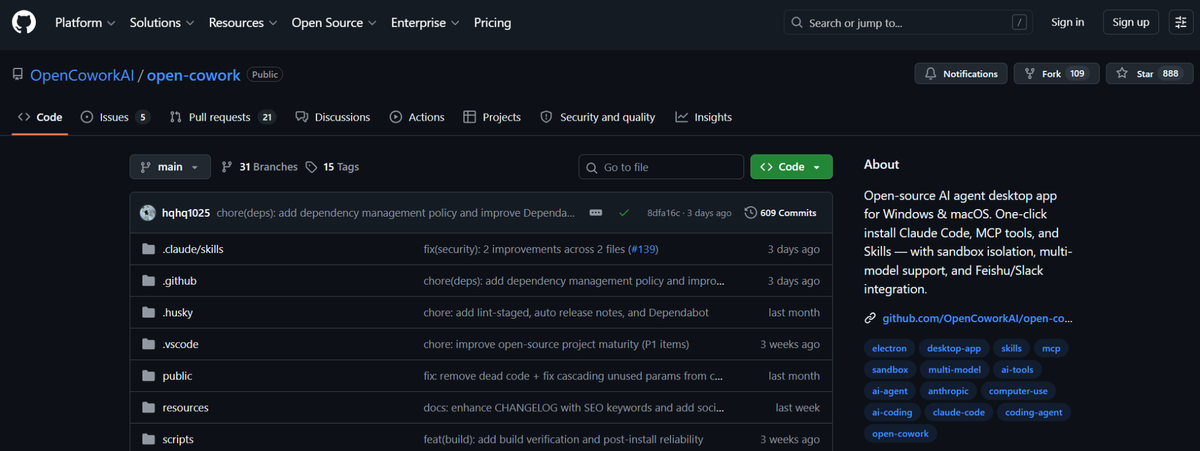Screen dimensions: 1200x451
Task: Open 609 Commits history link
Action: (x=781, y=213)
